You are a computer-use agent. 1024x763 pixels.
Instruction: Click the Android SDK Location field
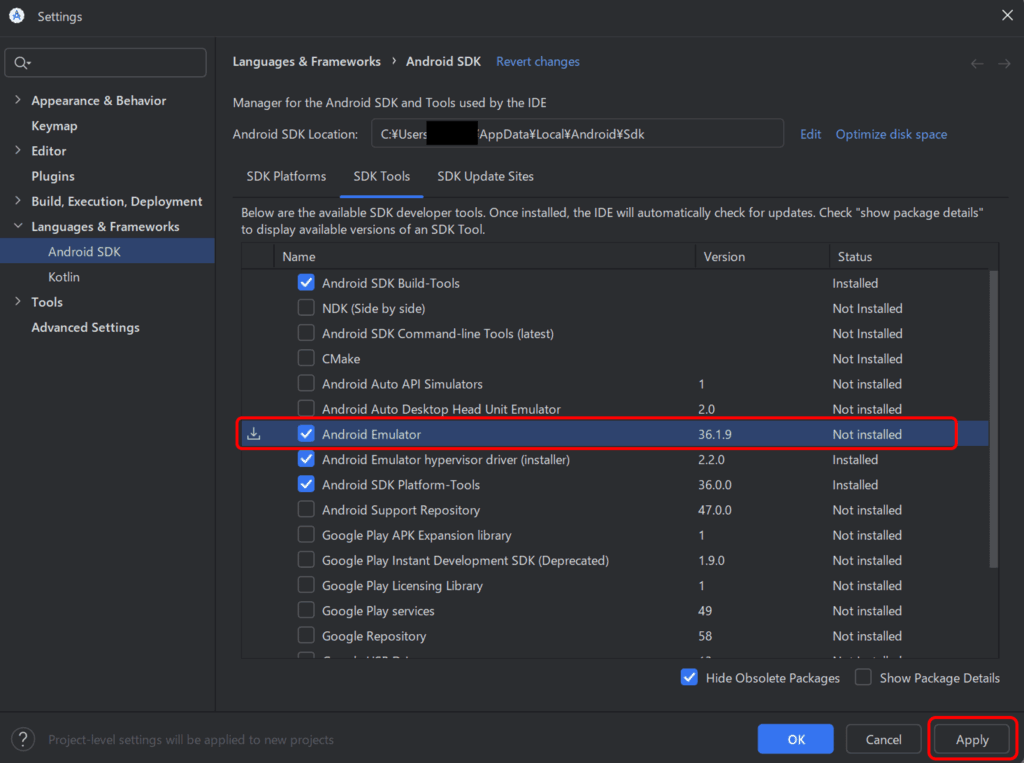[577, 134]
